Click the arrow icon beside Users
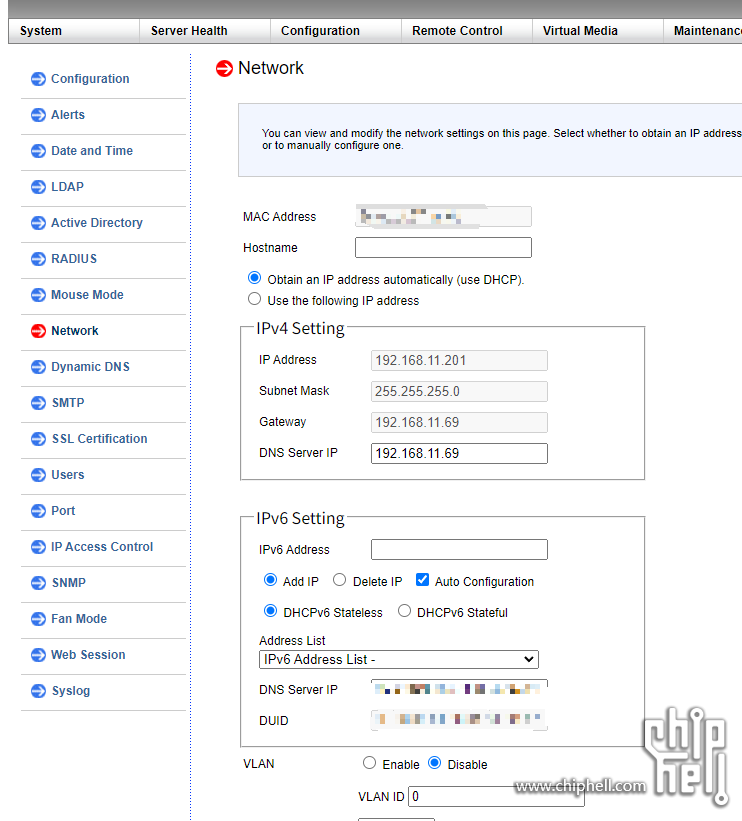742x821 pixels. [38, 475]
